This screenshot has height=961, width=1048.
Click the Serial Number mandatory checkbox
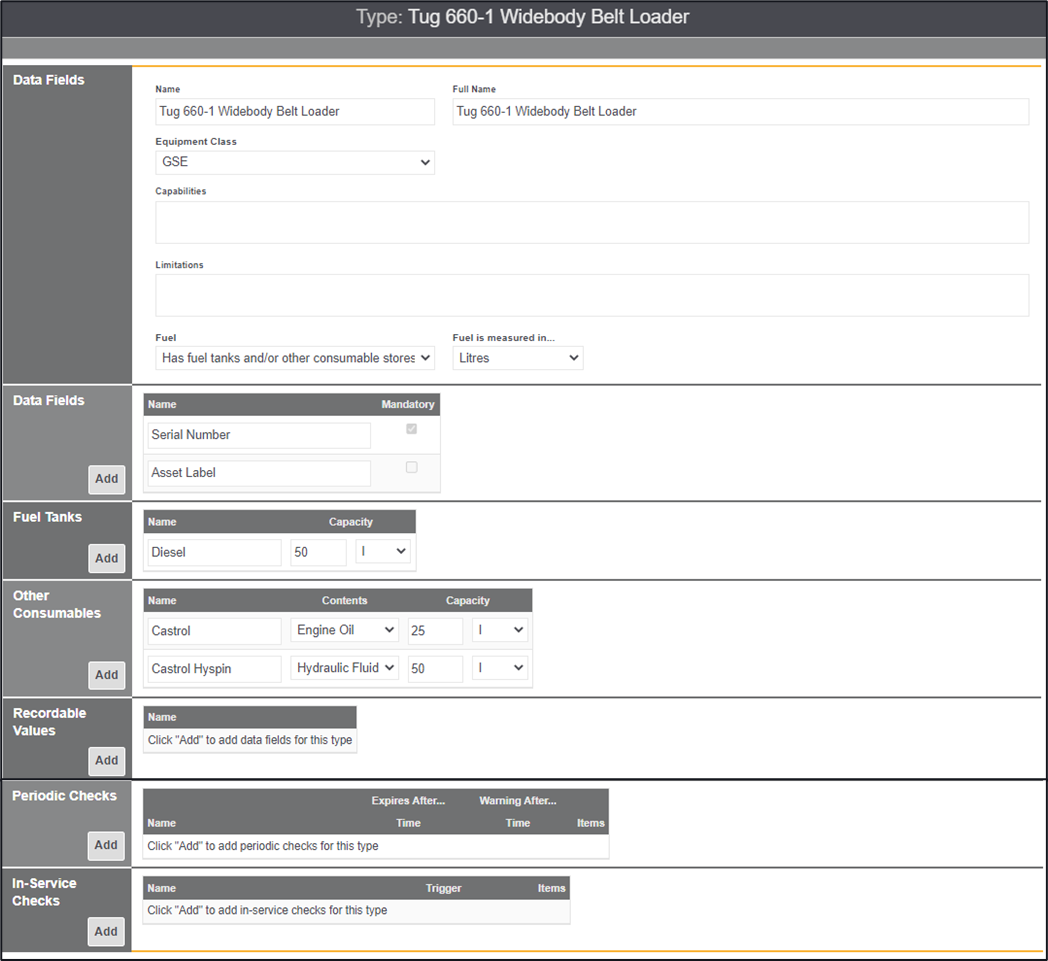coord(411,429)
